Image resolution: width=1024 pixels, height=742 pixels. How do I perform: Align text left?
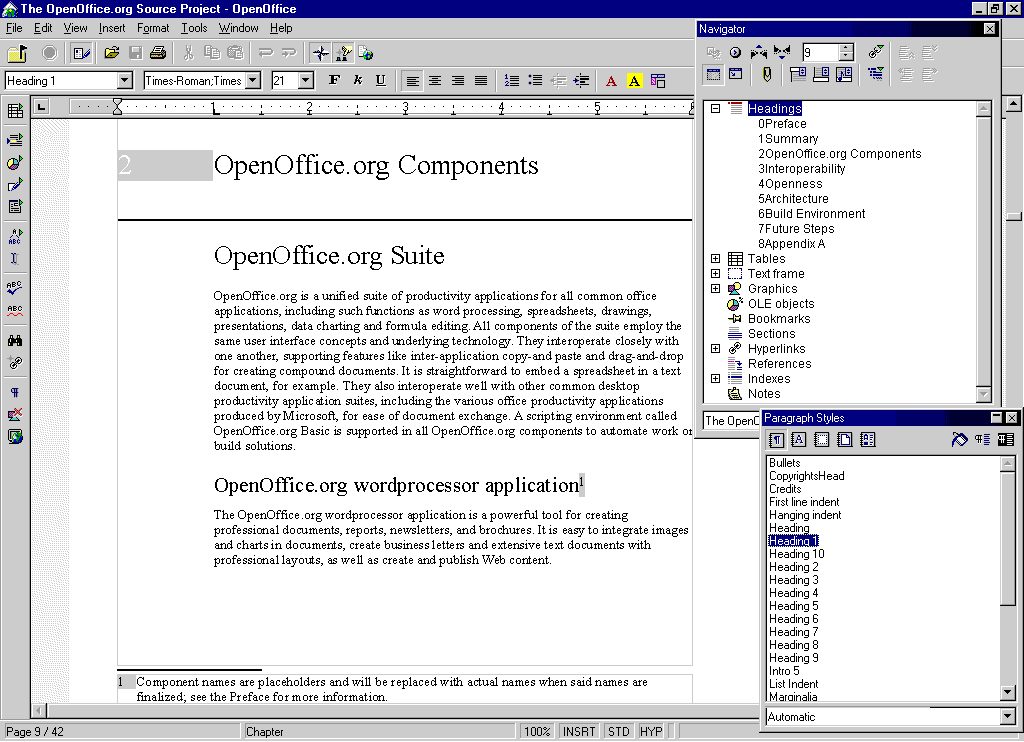pos(411,80)
